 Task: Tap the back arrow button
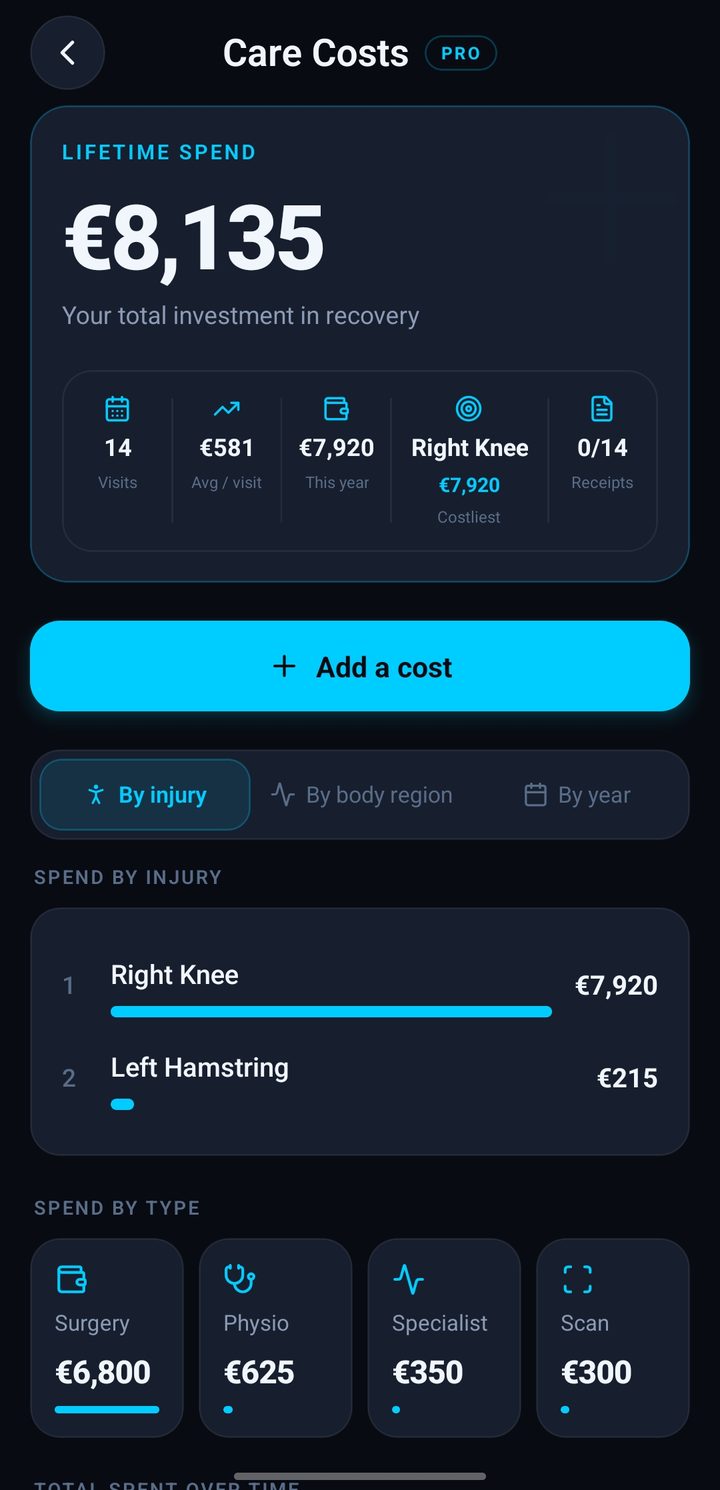point(68,53)
